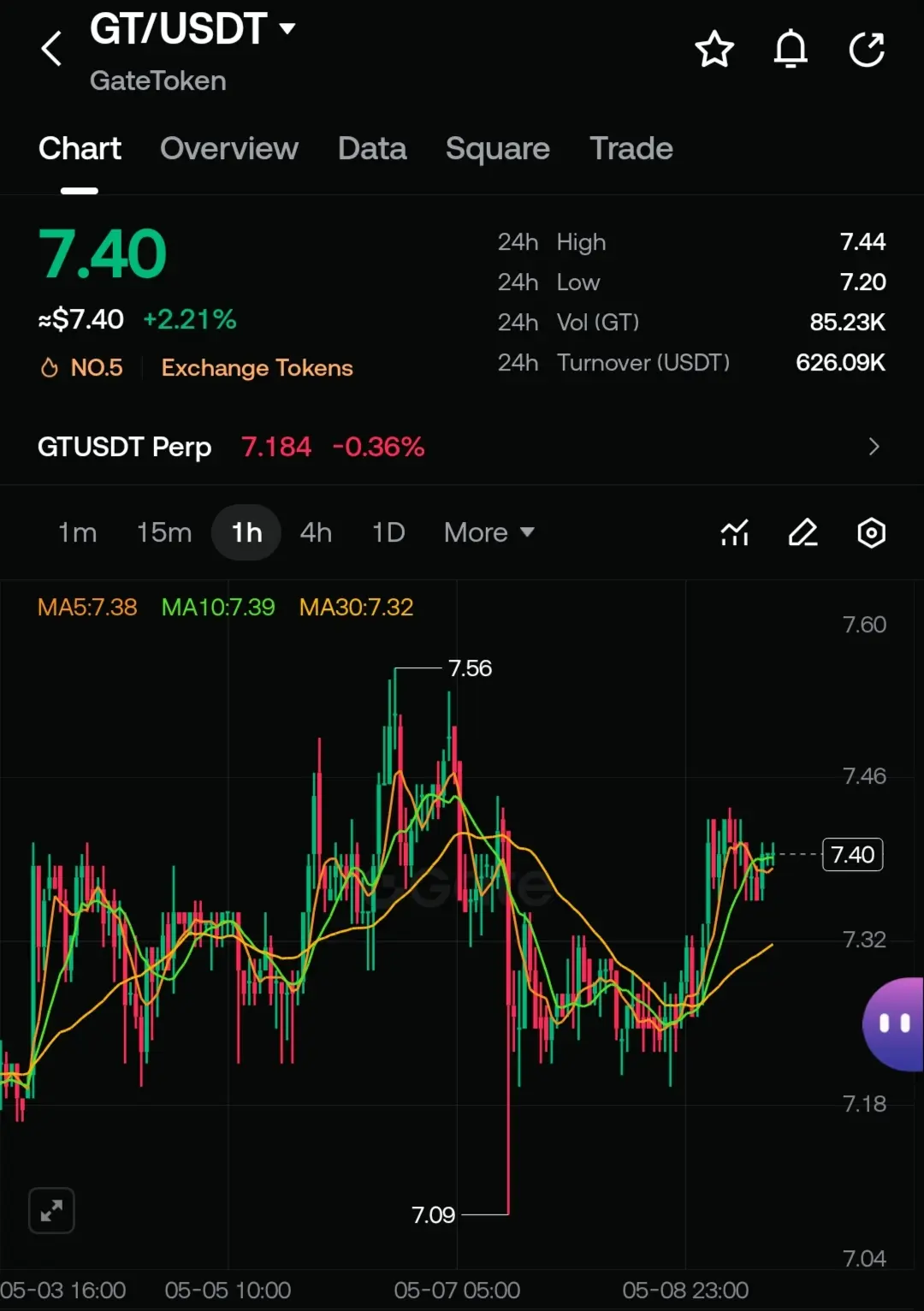Tap the 05-05 10:00 time label
Image resolution: width=924 pixels, height=1311 pixels.
tap(228, 1290)
